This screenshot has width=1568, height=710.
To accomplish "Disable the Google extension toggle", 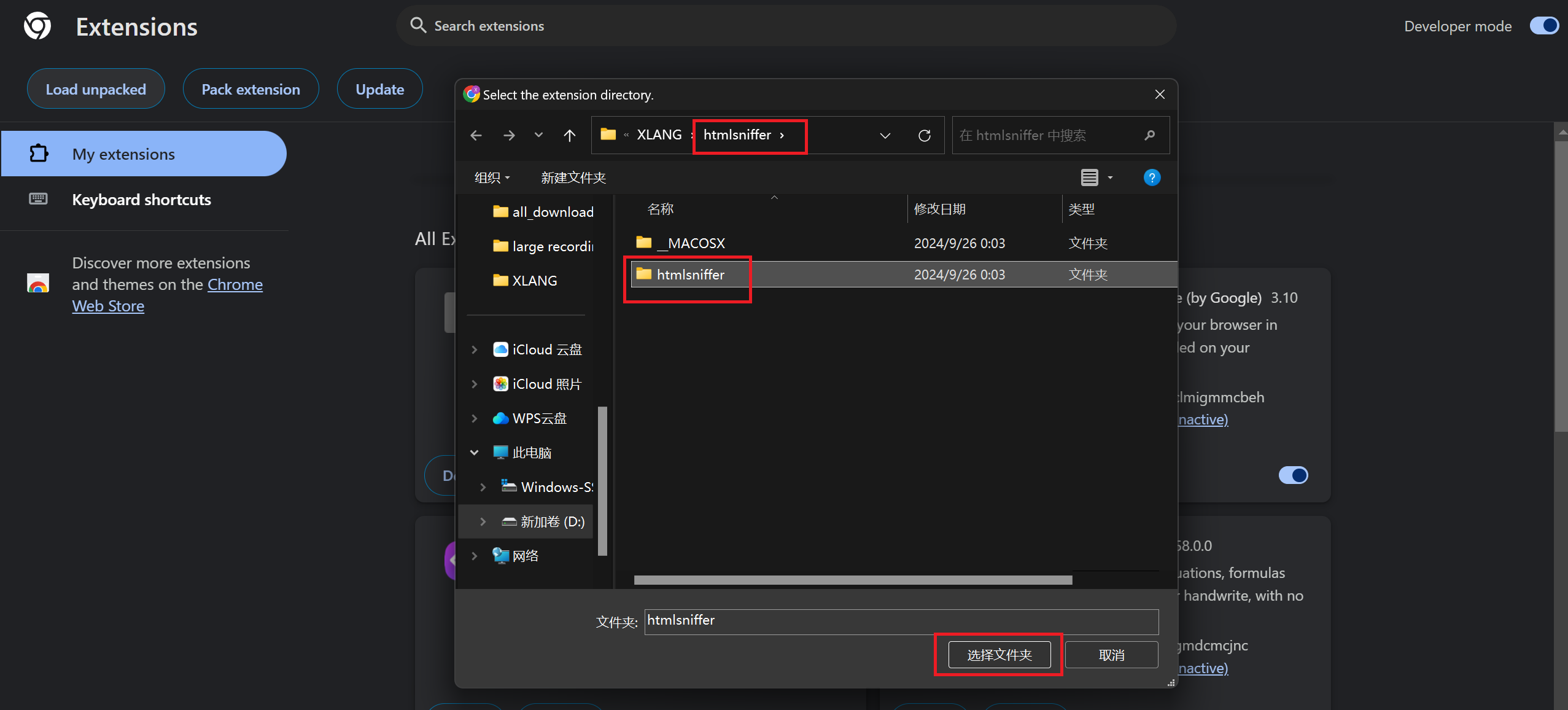I will click(x=1293, y=475).
